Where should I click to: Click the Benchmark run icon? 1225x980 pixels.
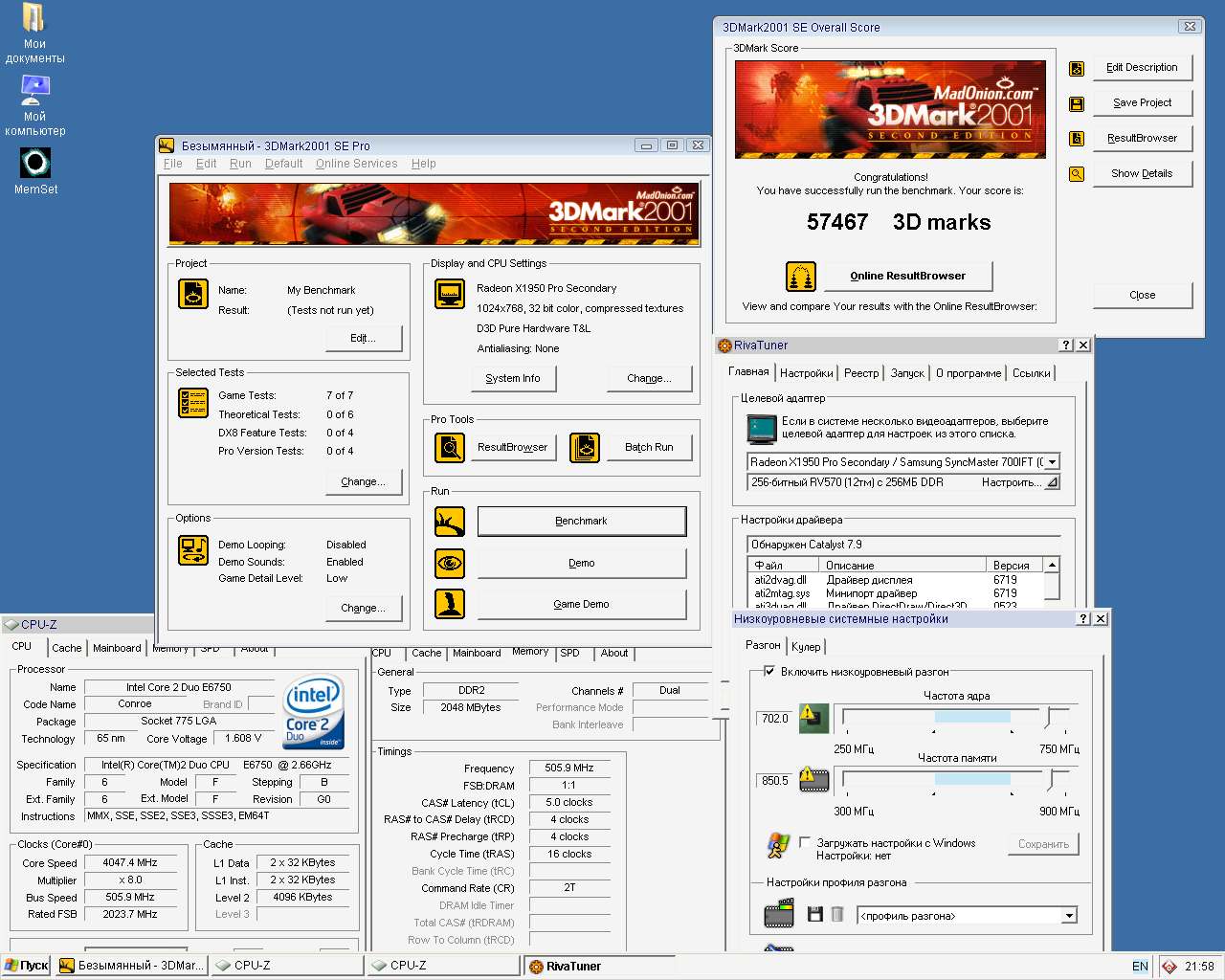[450, 522]
